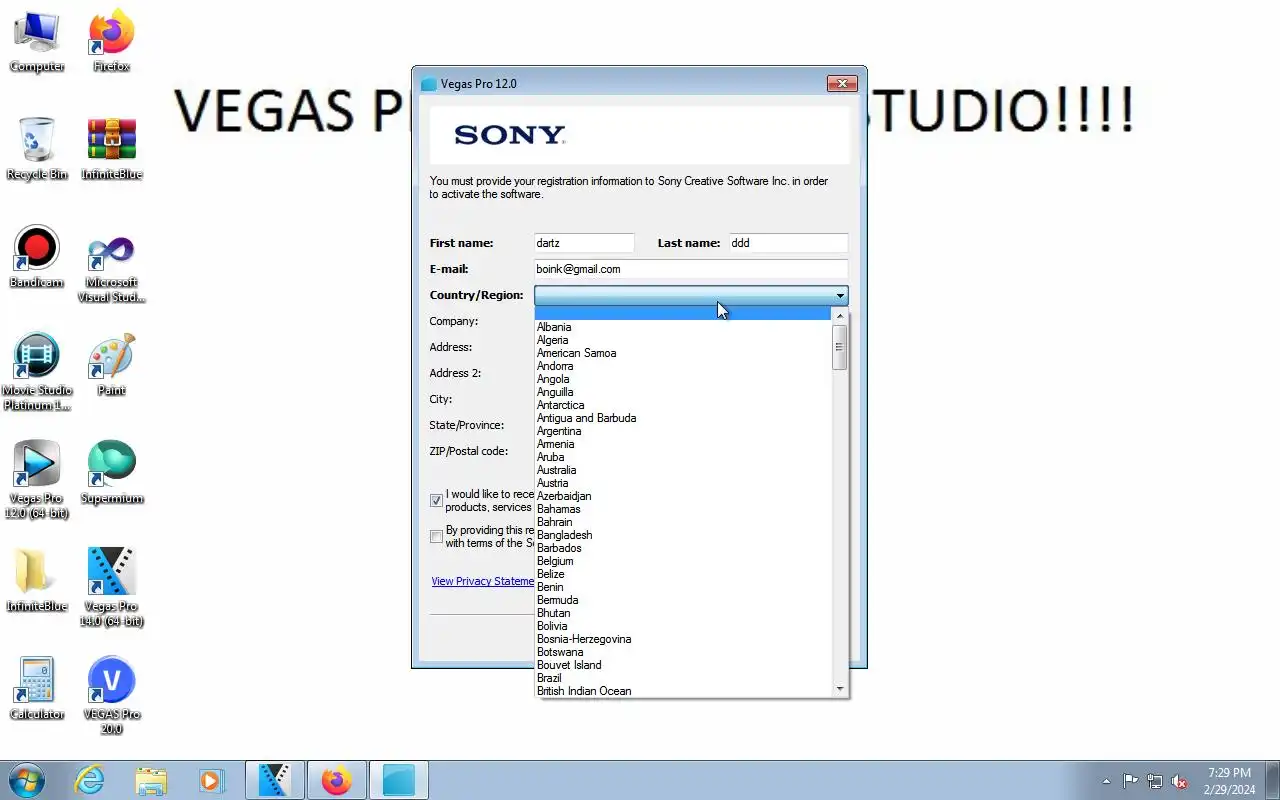Select Algeria from the country list
Screen dimensions: 1280x800
point(683,340)
